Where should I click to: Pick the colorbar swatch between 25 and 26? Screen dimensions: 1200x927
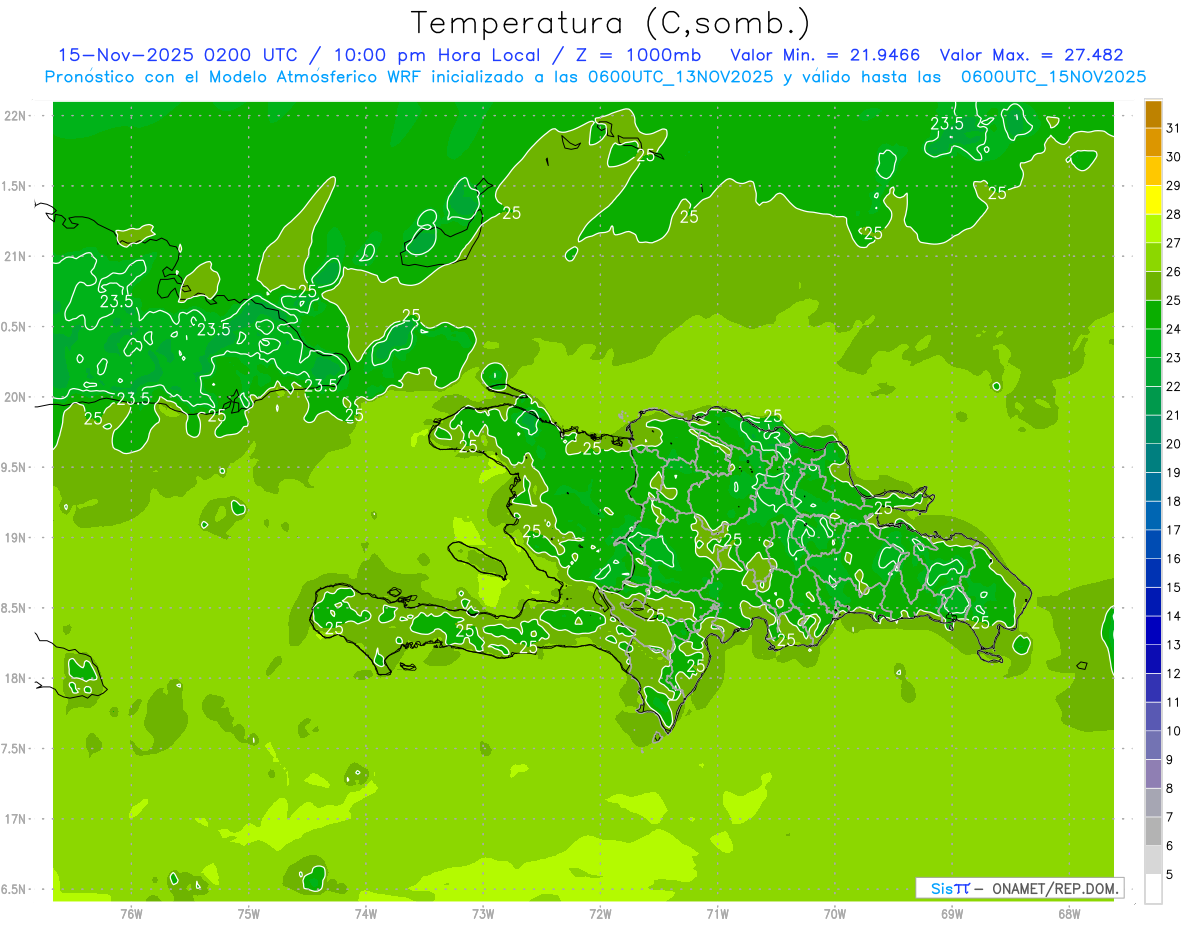pos(1153,286)
